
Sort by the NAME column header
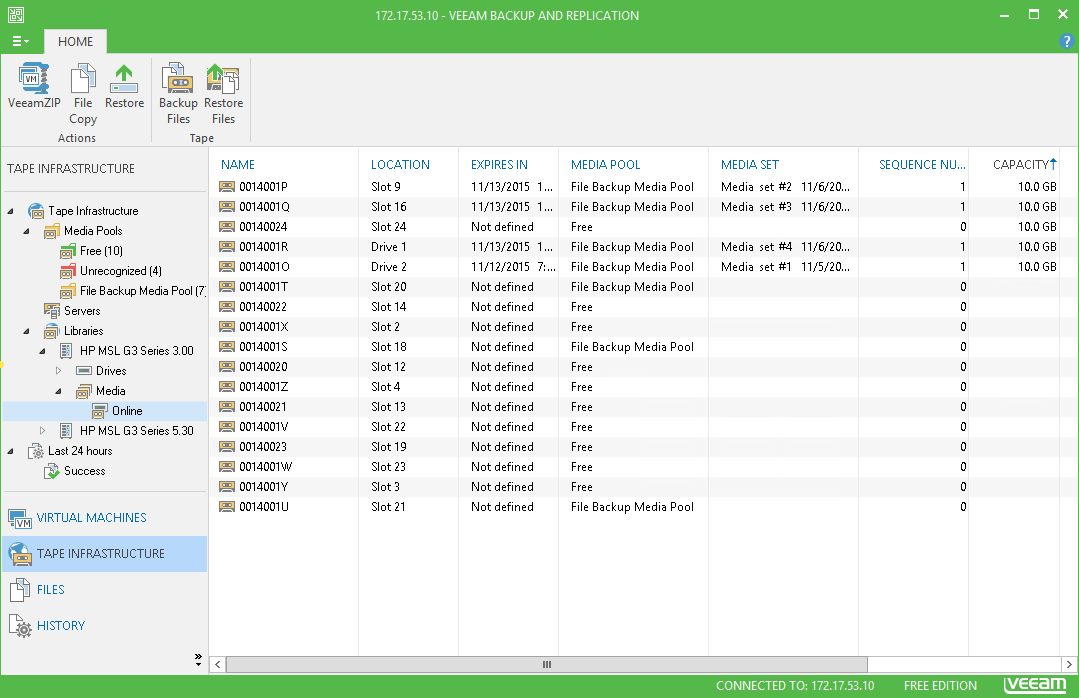click(x=237, y=165)
